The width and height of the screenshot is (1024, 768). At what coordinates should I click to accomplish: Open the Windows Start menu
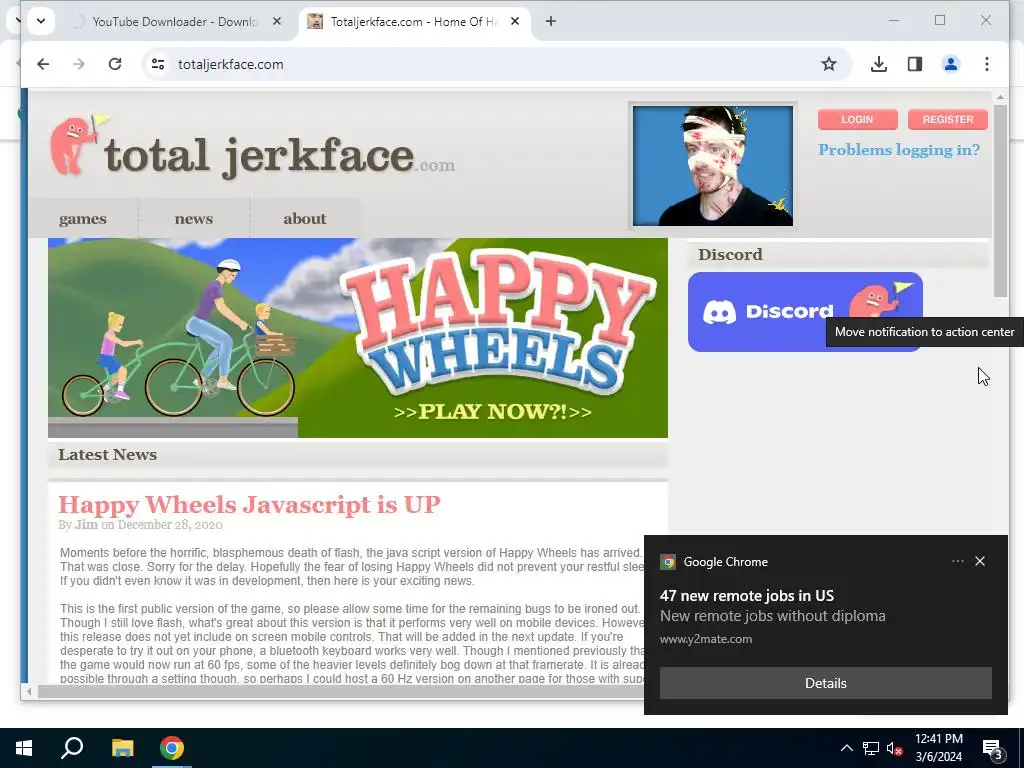24,748
